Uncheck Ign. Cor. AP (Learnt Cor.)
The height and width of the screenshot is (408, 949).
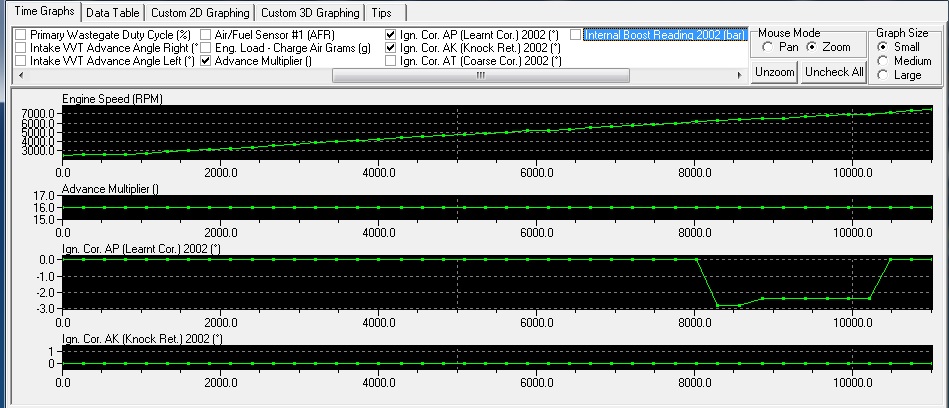pos(390,35)
